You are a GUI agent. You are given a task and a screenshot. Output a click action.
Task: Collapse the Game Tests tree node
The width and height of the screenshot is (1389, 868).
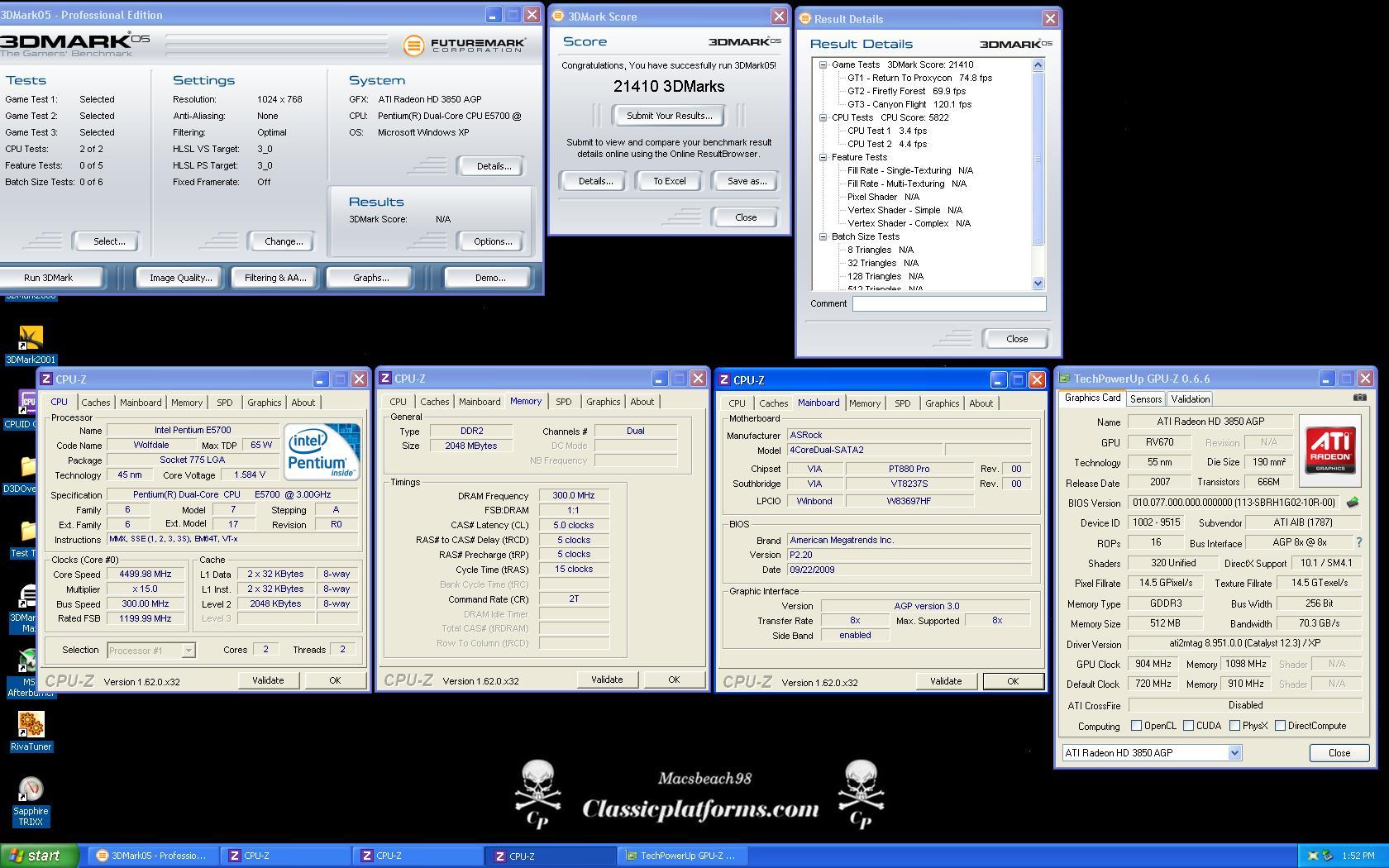click(823, 64)
